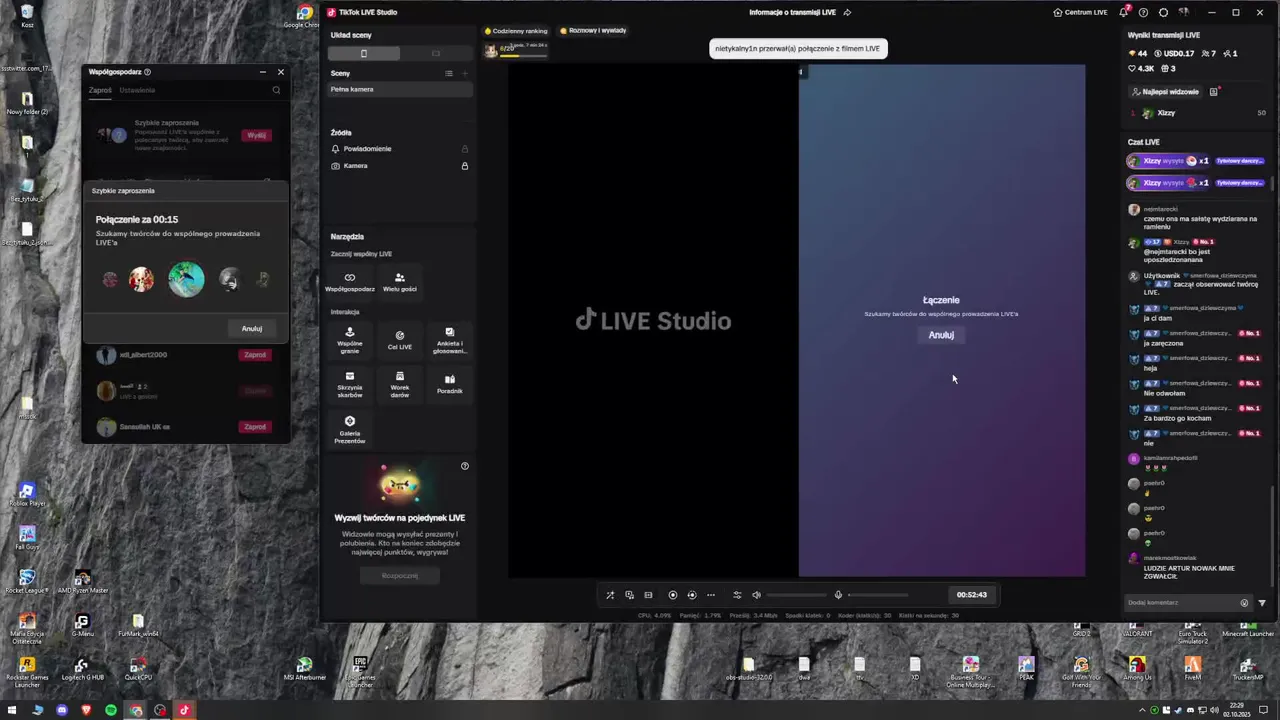
Task: Switch to Ustawienia tab in Współgospodarz window
Action: 137,90
